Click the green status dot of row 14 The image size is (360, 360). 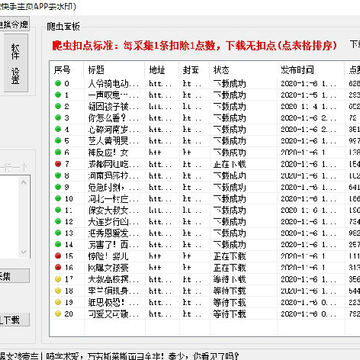pos(58,244)
